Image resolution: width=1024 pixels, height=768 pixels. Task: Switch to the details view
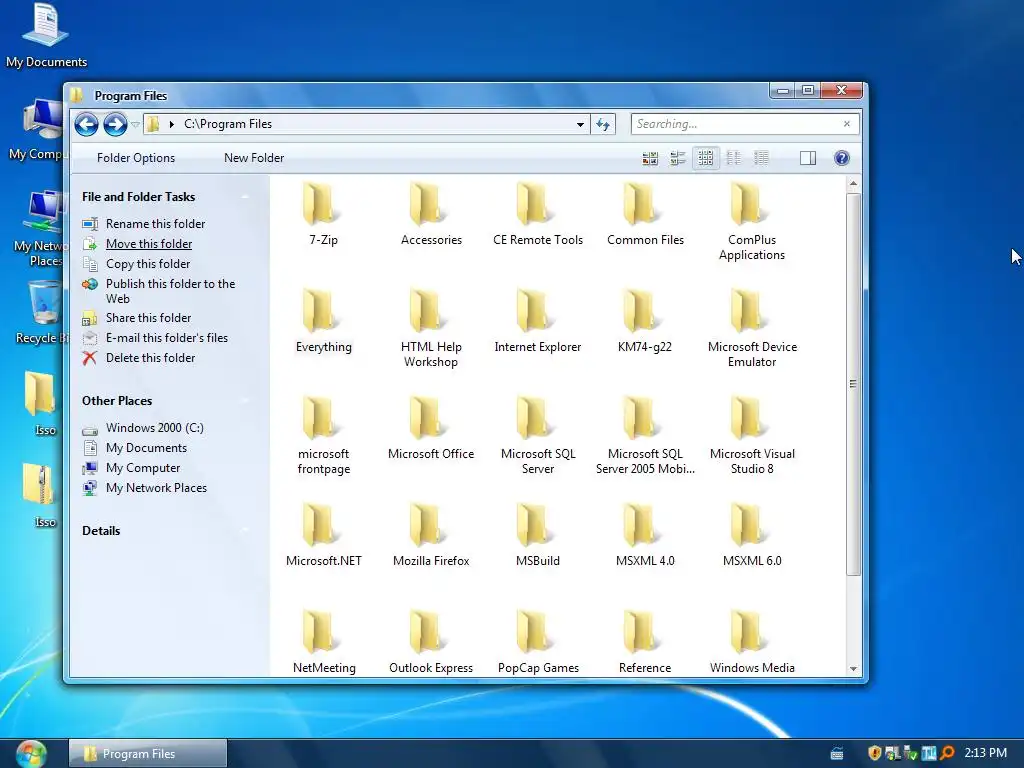pyautogui.click(x=761, y=158)
